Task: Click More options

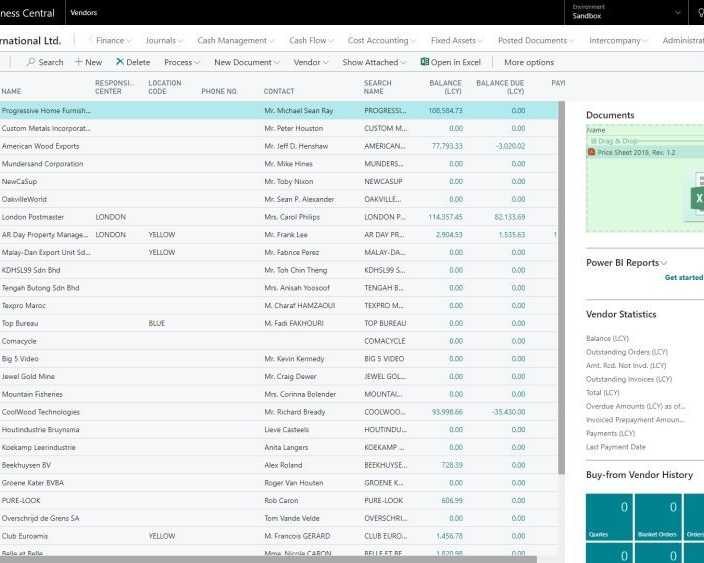Action: [529, 62]
